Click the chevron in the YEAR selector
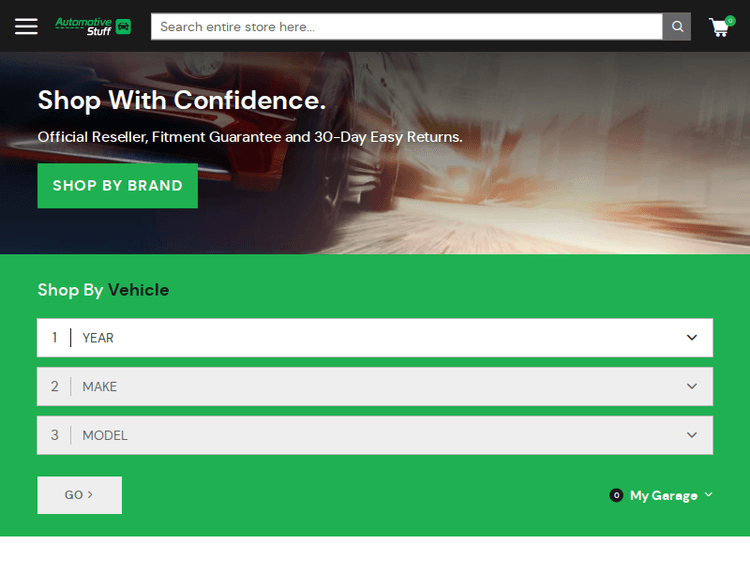Viewport: 750px width, 563px height. pos(692,338)
